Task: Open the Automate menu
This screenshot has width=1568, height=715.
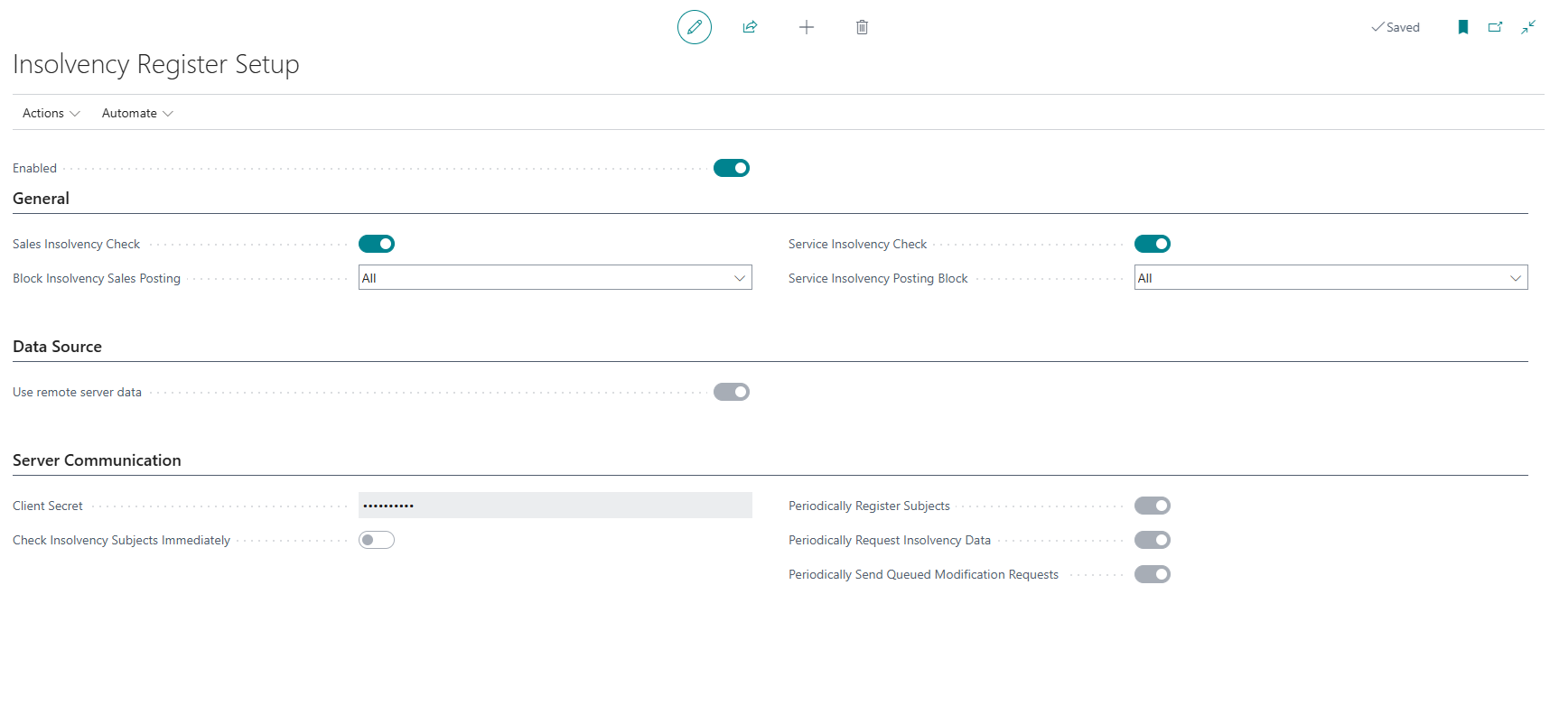Action: coord(137,113)
